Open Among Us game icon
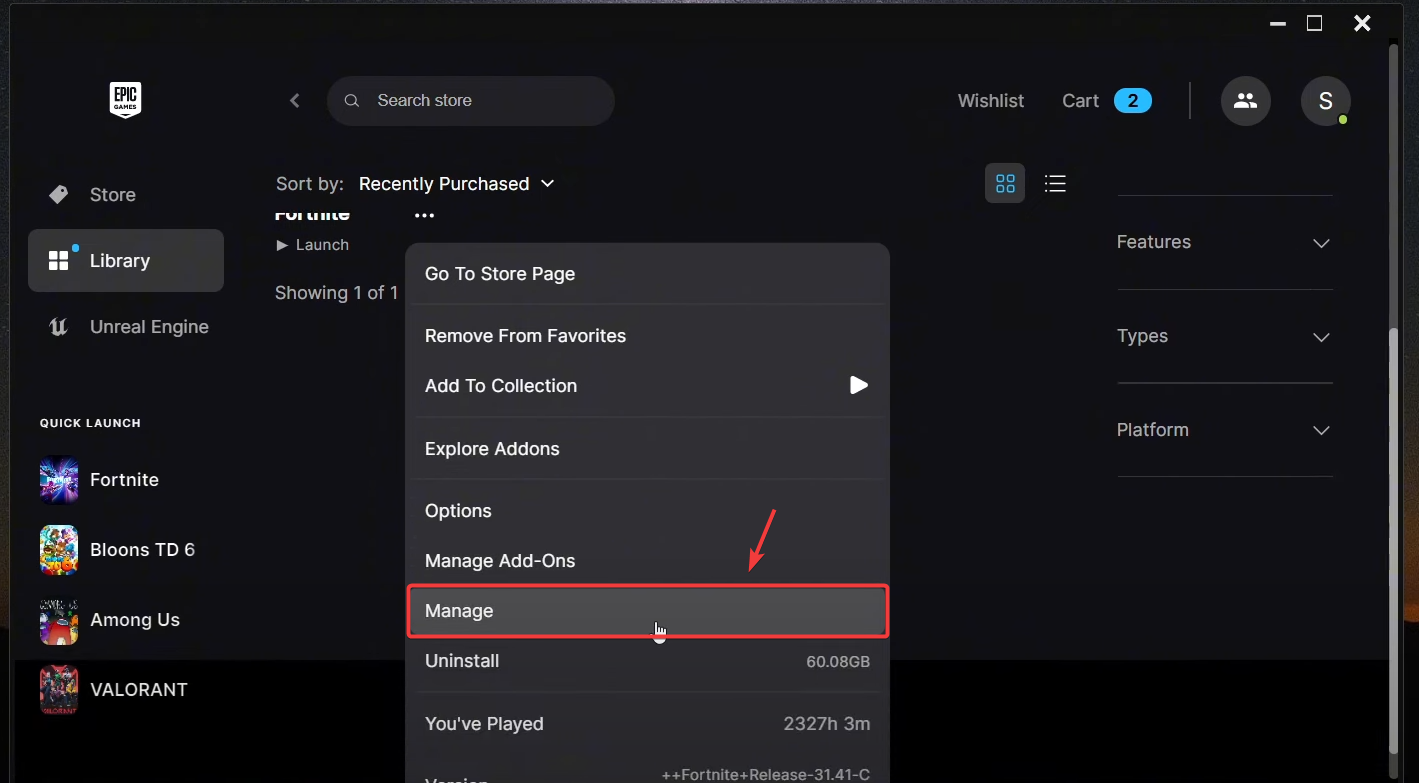This screenshot has width=1419, height=783. (59, 620)
